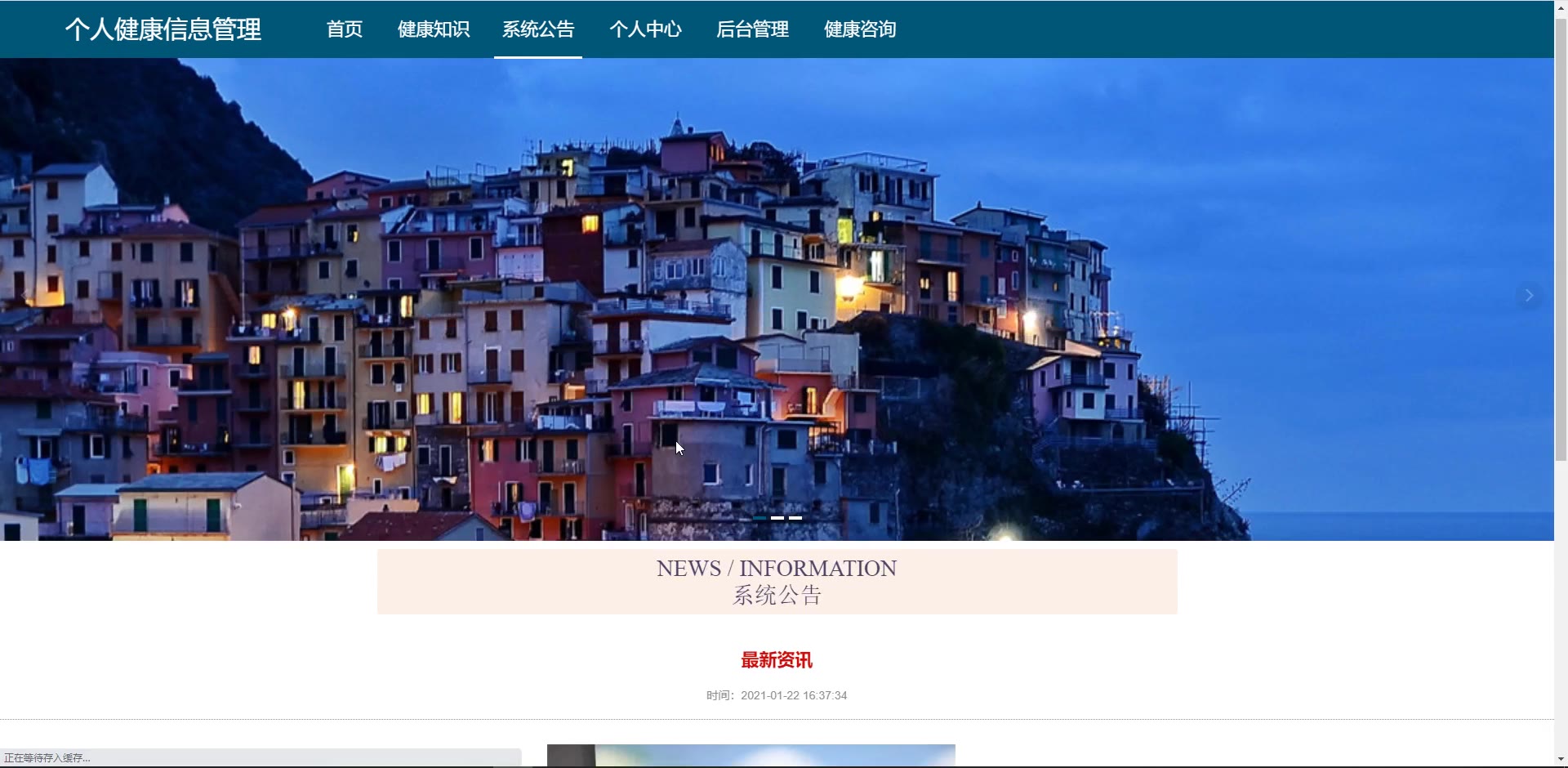Click the scrollbar up arrow

pos(1561,7)
